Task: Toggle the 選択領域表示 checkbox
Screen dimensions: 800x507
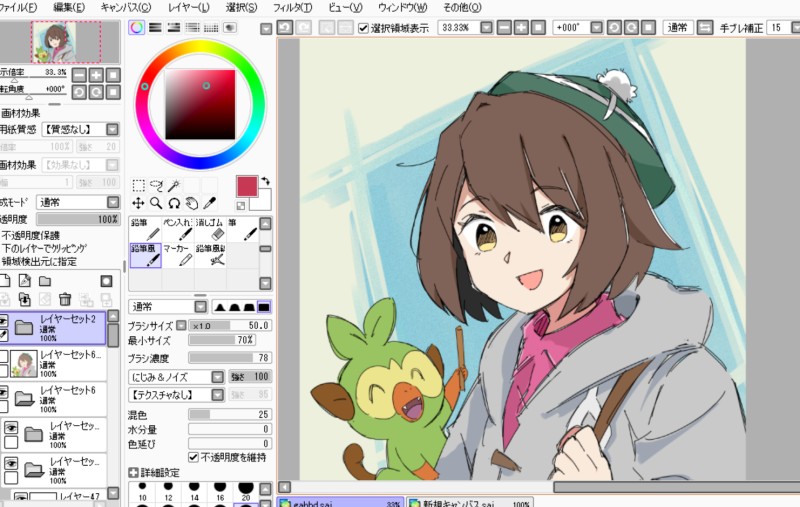Action: tap(363, 28)
